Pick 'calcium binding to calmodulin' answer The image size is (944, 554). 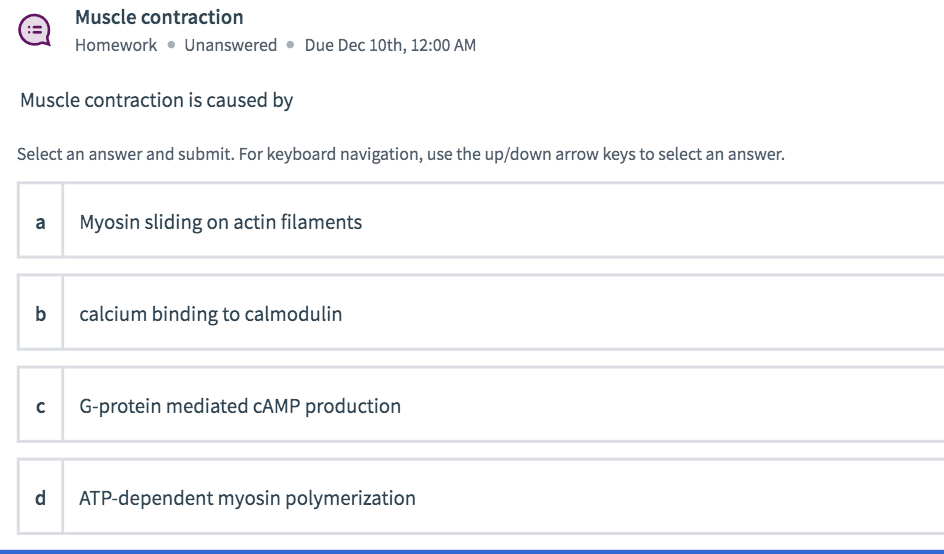click(211, 314)
